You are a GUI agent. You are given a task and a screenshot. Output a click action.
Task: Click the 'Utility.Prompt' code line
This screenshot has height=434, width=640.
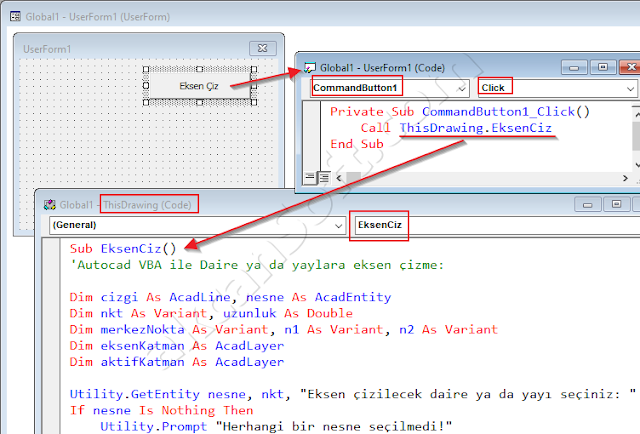(x=276, y=427)
